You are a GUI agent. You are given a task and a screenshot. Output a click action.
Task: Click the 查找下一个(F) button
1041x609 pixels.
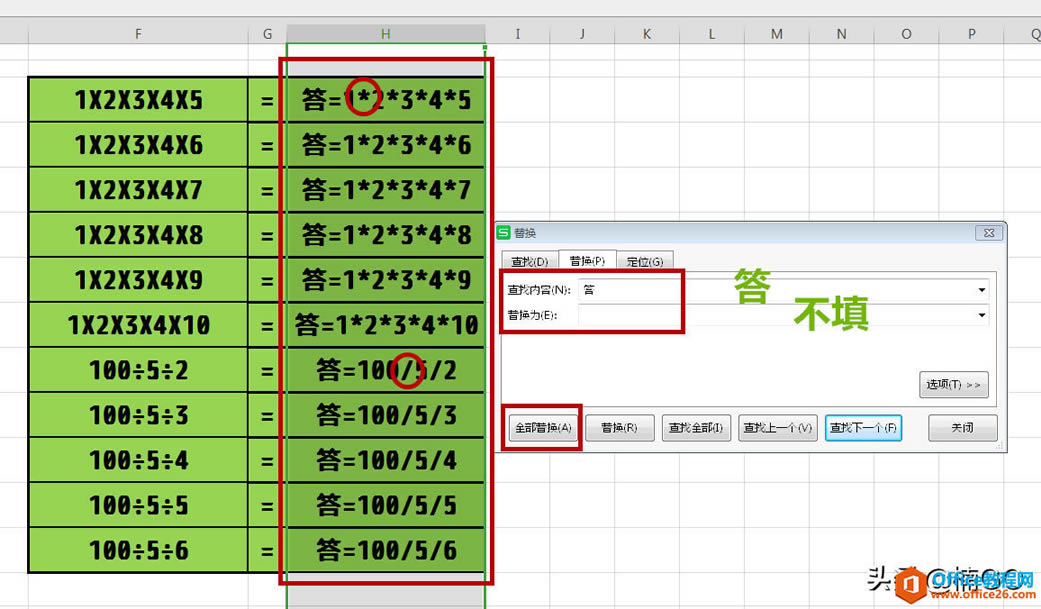863,428
